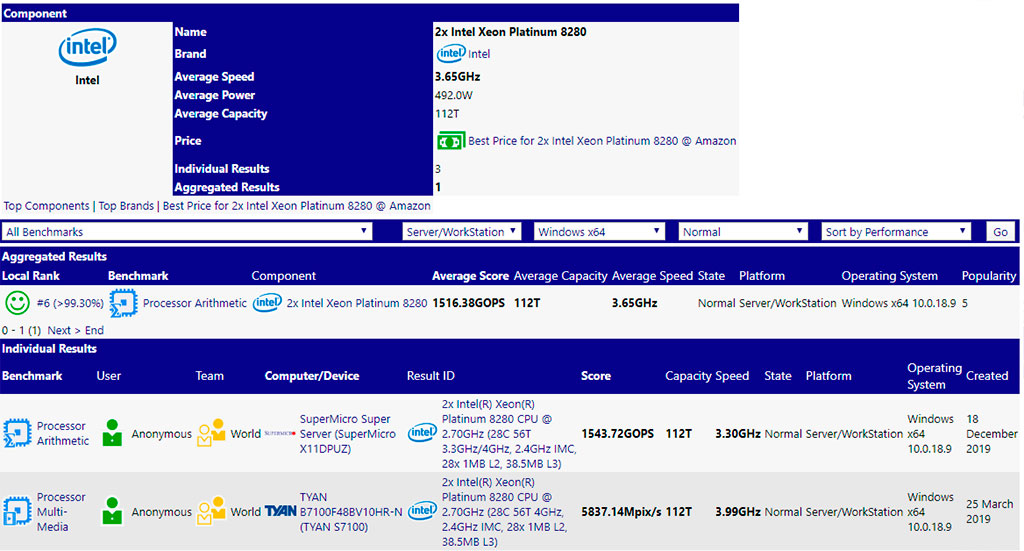Open the Windows x64 OS dropdown

(599, 232)
